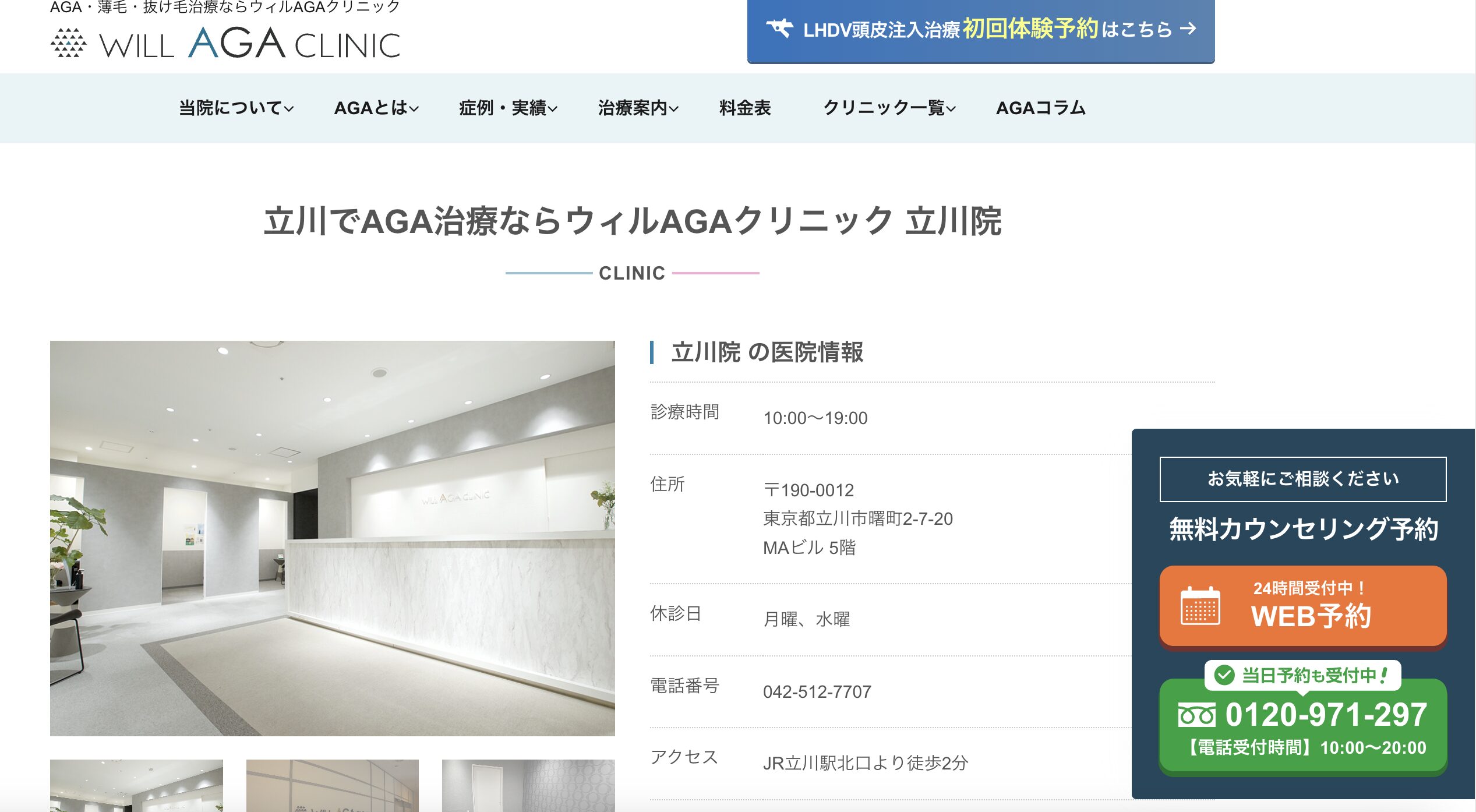
Task: Open the クリニック一覧 dropdown list
Action: (x=889, y=108)
